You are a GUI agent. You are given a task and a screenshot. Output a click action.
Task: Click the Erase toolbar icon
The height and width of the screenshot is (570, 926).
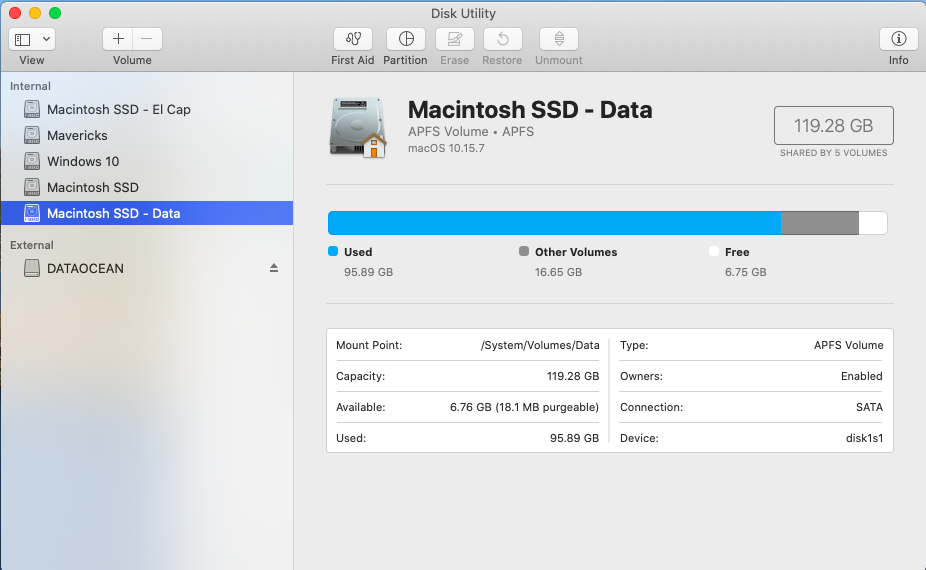tap(454, 39)
